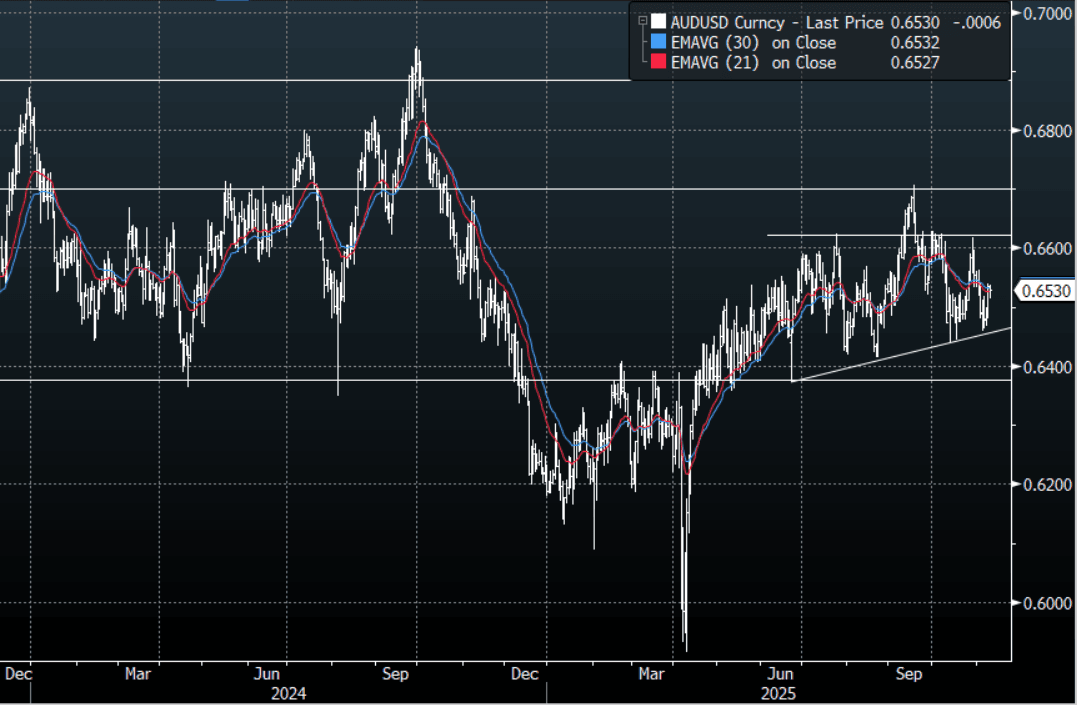Viewport: 1077px width, 705px height.
Task: Click the white AUDUSD Curncy legend swatch
Action: (x=658, y=23)
